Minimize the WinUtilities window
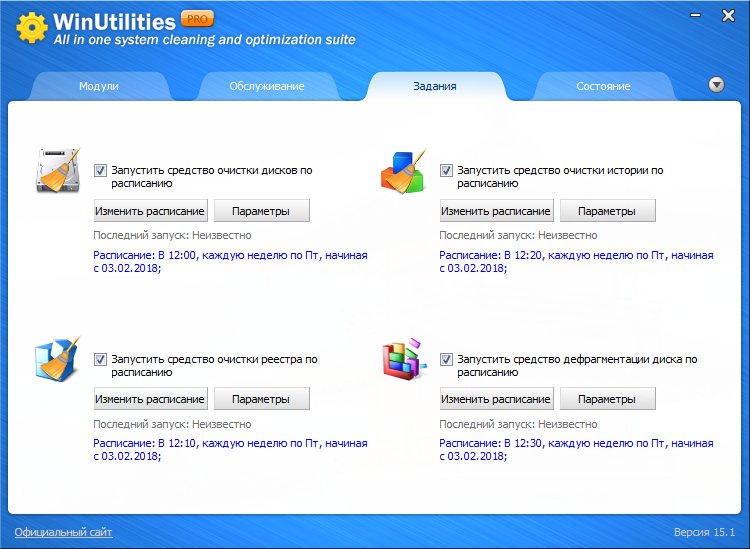Screen dimensions: 750x549 click(x=696, y=15)
